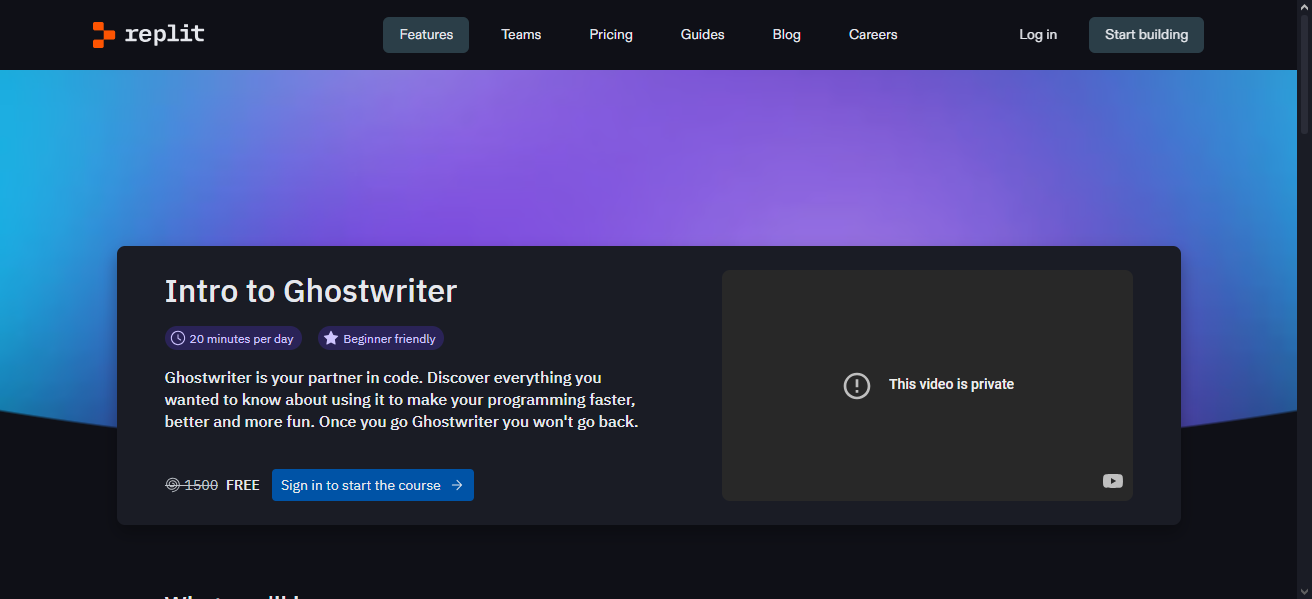This screenshot has width=1312, height=599.
Task: Click the "This video is private" message
Action: pos(951,385)
